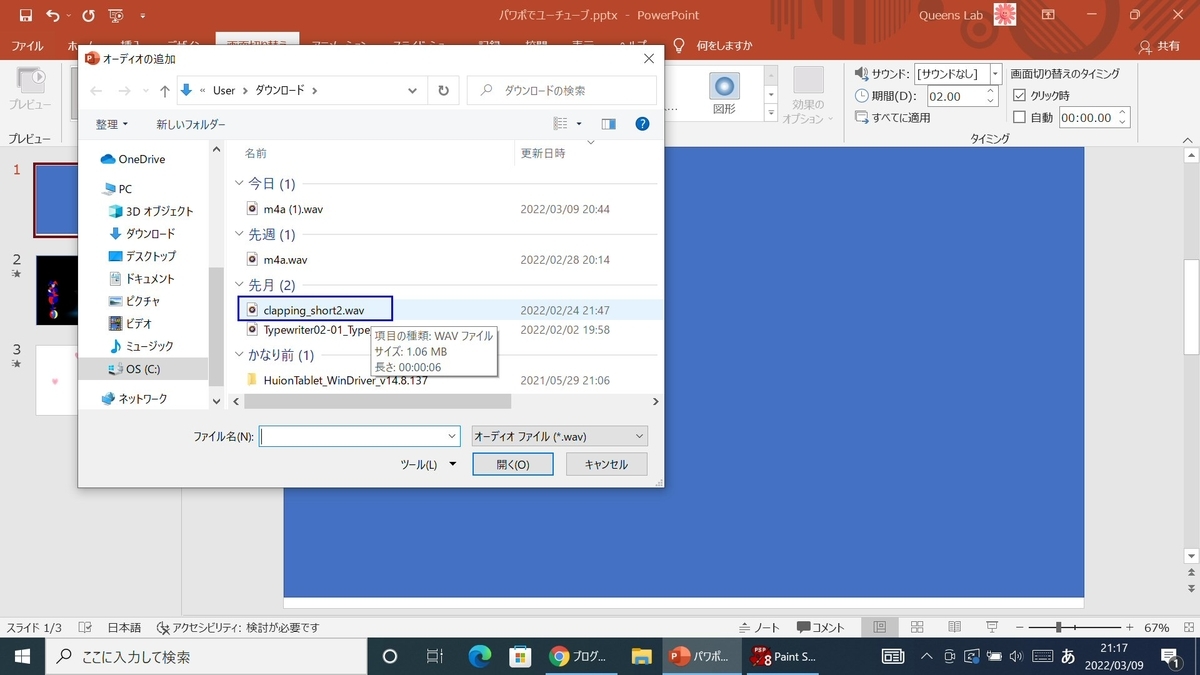Image resolution: width=1200 pixels, height=675 pixels.
Task: Enable the 自動 timing checkbox
Action: pyautogui.click(x=1022, y=117)
